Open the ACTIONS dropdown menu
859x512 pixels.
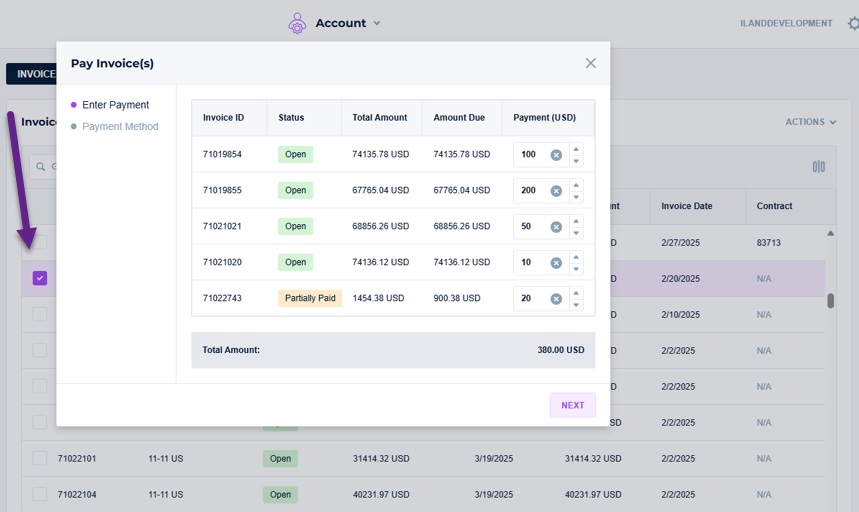coord(810,122)
